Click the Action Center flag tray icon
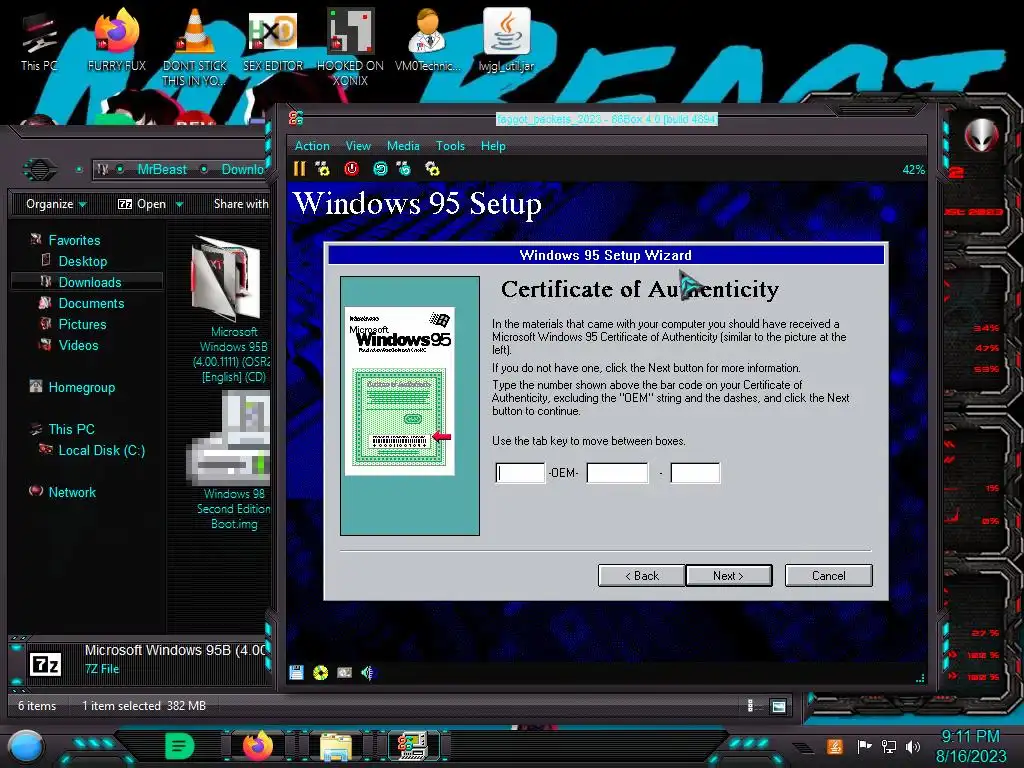Image resolution: width=1024 pixels, height=768 pixels. (865, 746)
